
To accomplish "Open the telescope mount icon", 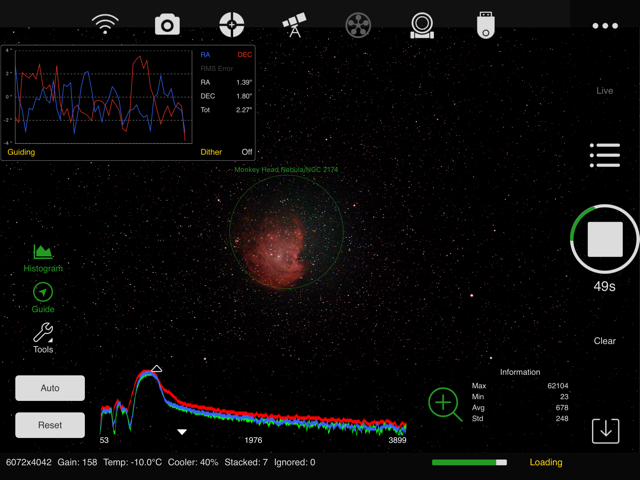I will pos(294,25).
